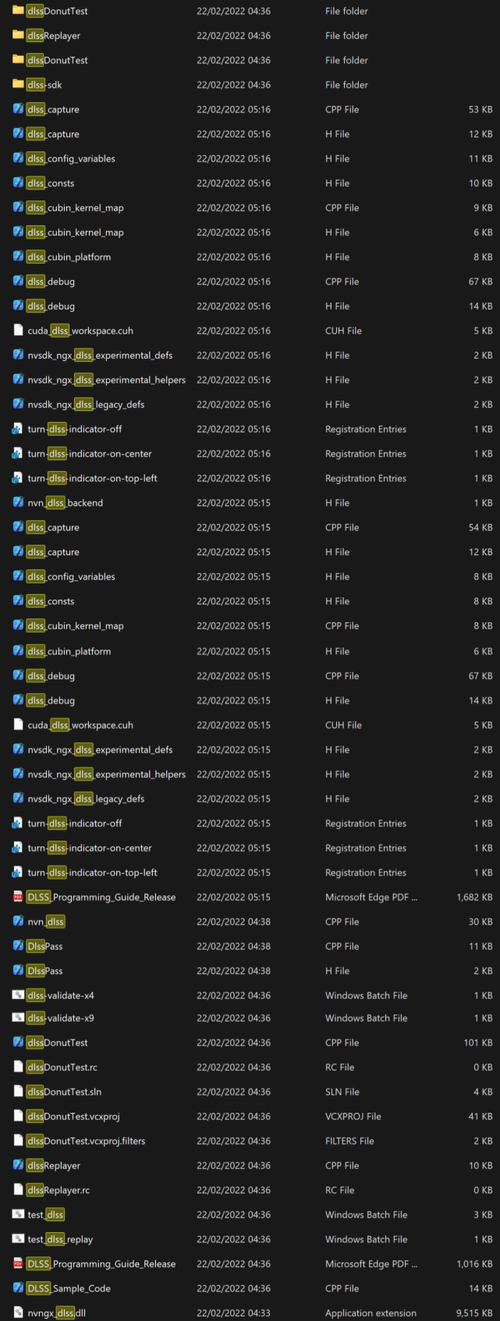Select the 1,682 KB DLSS Programming Guide PDF icon
This screenshot has height=1321, width=500.
tap(18, 897)
